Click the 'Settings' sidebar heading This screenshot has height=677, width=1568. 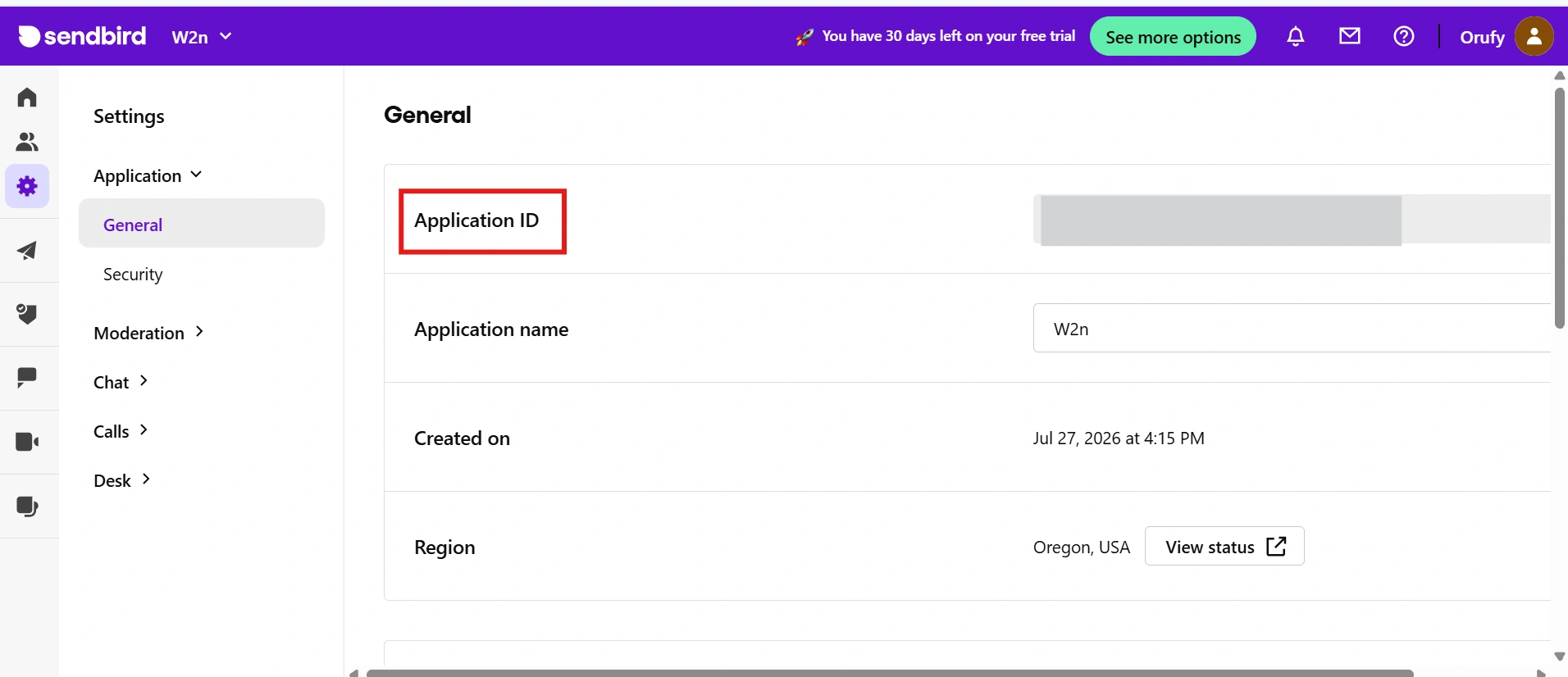coord(129,116)
